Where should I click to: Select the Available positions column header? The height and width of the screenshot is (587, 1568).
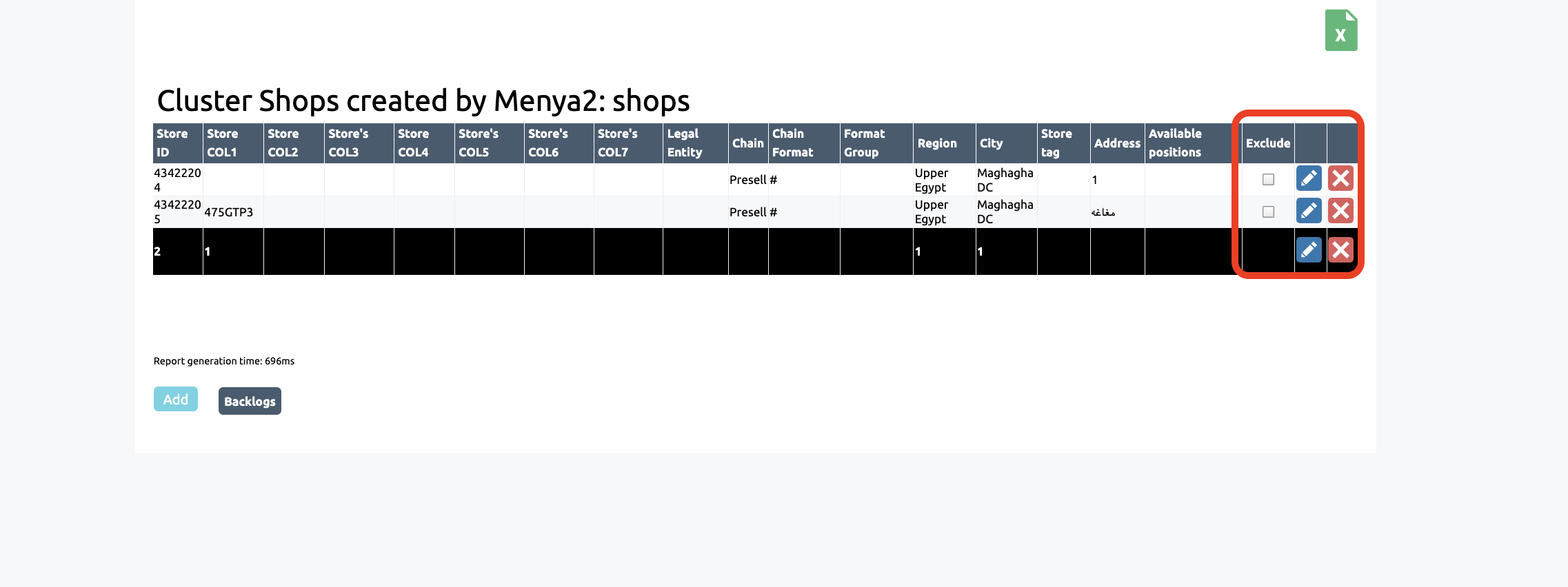1175,143
